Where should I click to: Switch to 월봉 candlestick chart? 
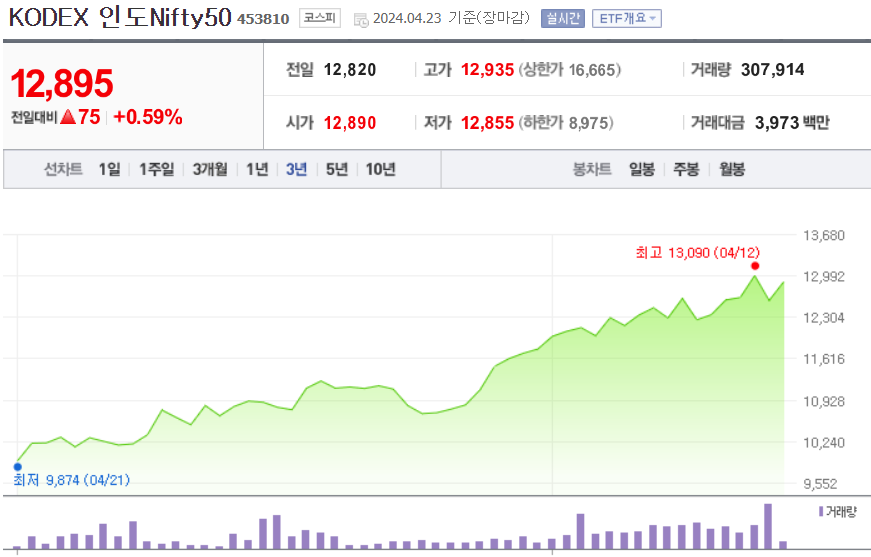(x=732, y=169)
